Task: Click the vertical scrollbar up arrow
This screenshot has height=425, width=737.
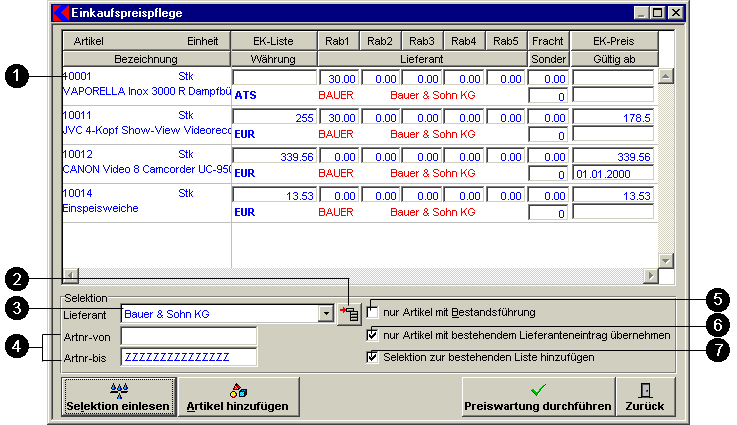Action: tap(666, 76)
